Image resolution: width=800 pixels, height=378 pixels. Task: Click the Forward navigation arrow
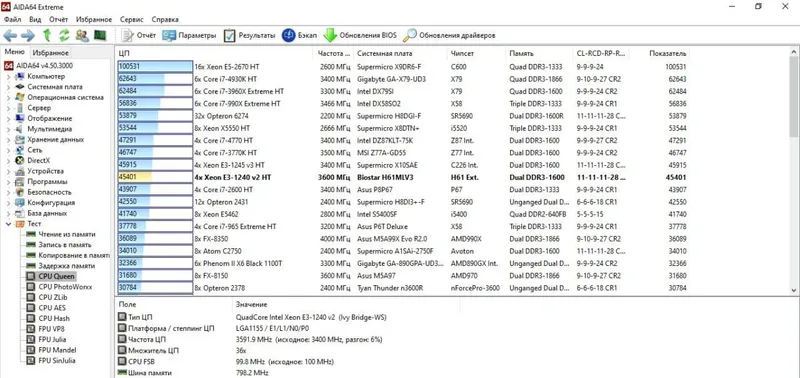pyautogui.click(x=28, y=35)
